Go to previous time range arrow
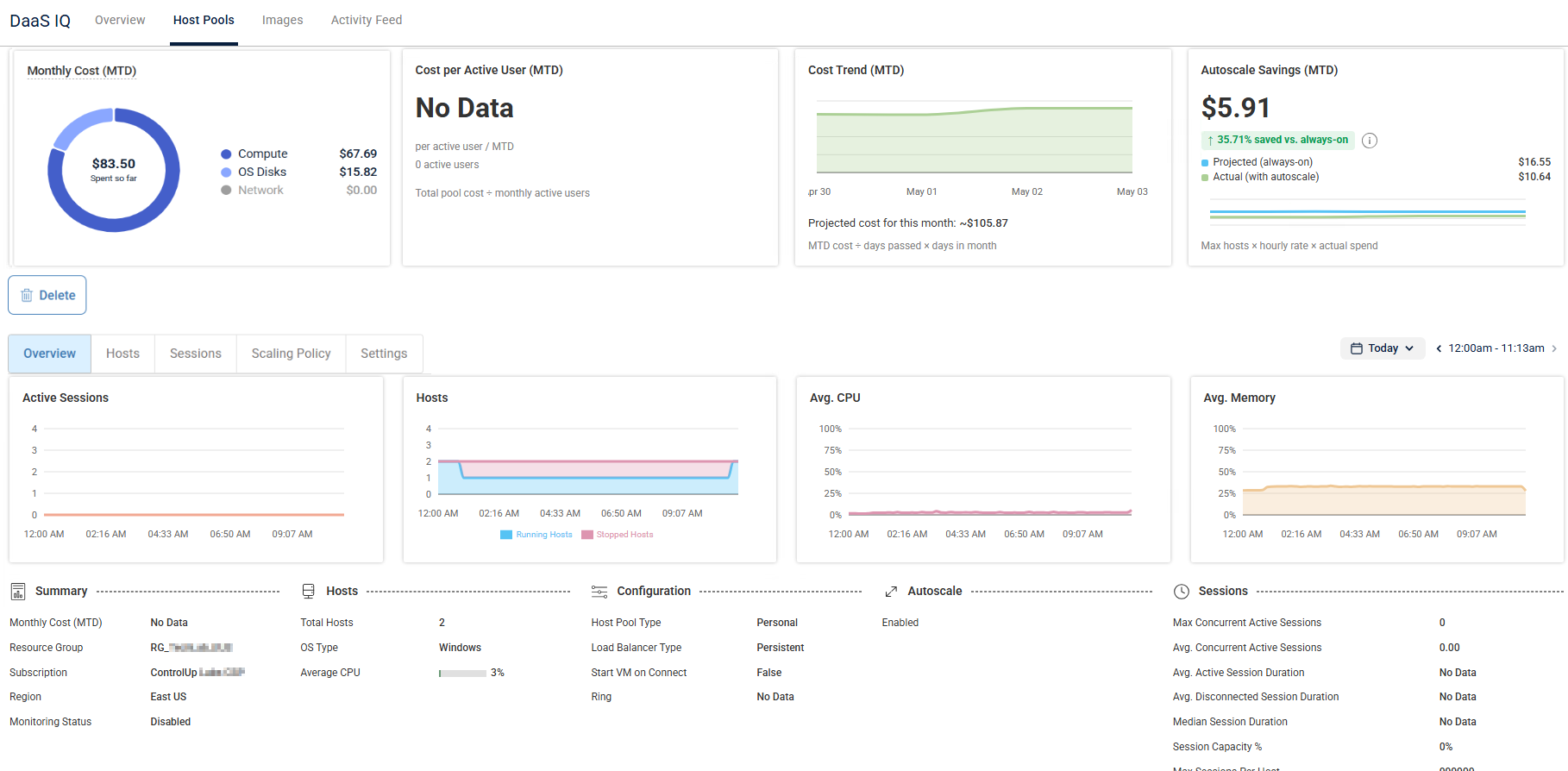This screenshot has width=1568, height=771. pyautogui.click(x=1439, y=348)
